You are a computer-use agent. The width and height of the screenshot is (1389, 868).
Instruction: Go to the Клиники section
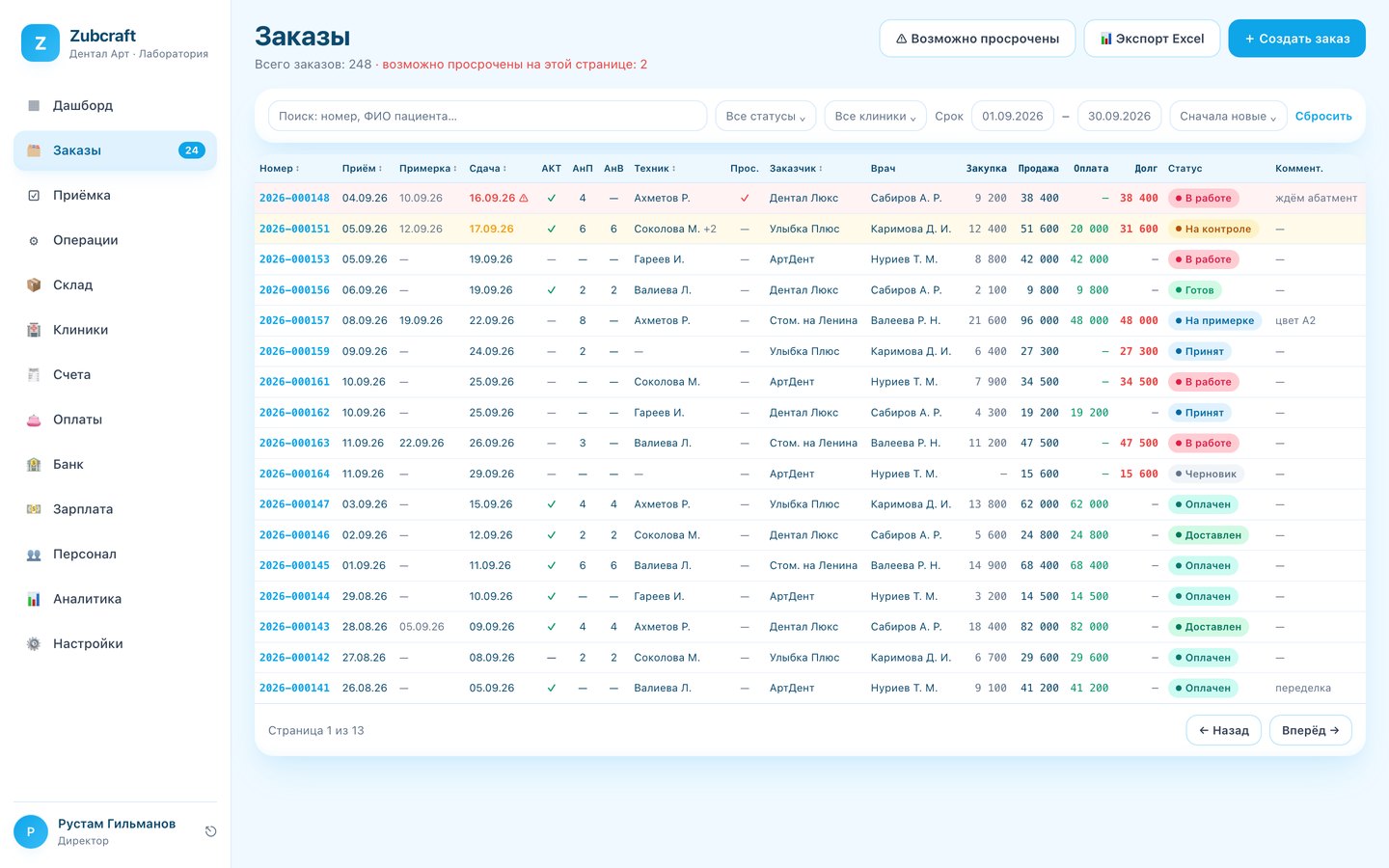[115, 330]
